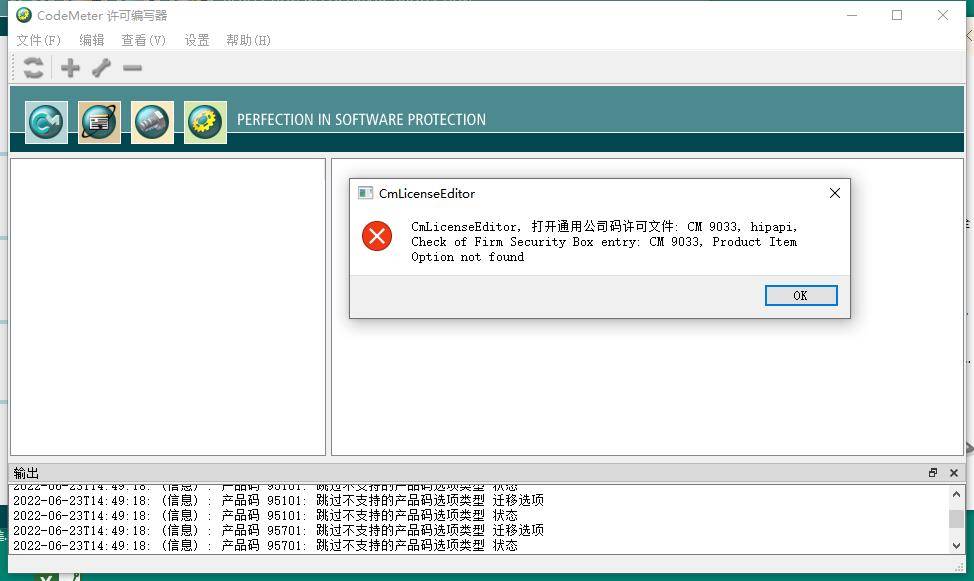
Task: Click the output log scroll down arrow
Action: pyautogui.click(x=956, y=546)
